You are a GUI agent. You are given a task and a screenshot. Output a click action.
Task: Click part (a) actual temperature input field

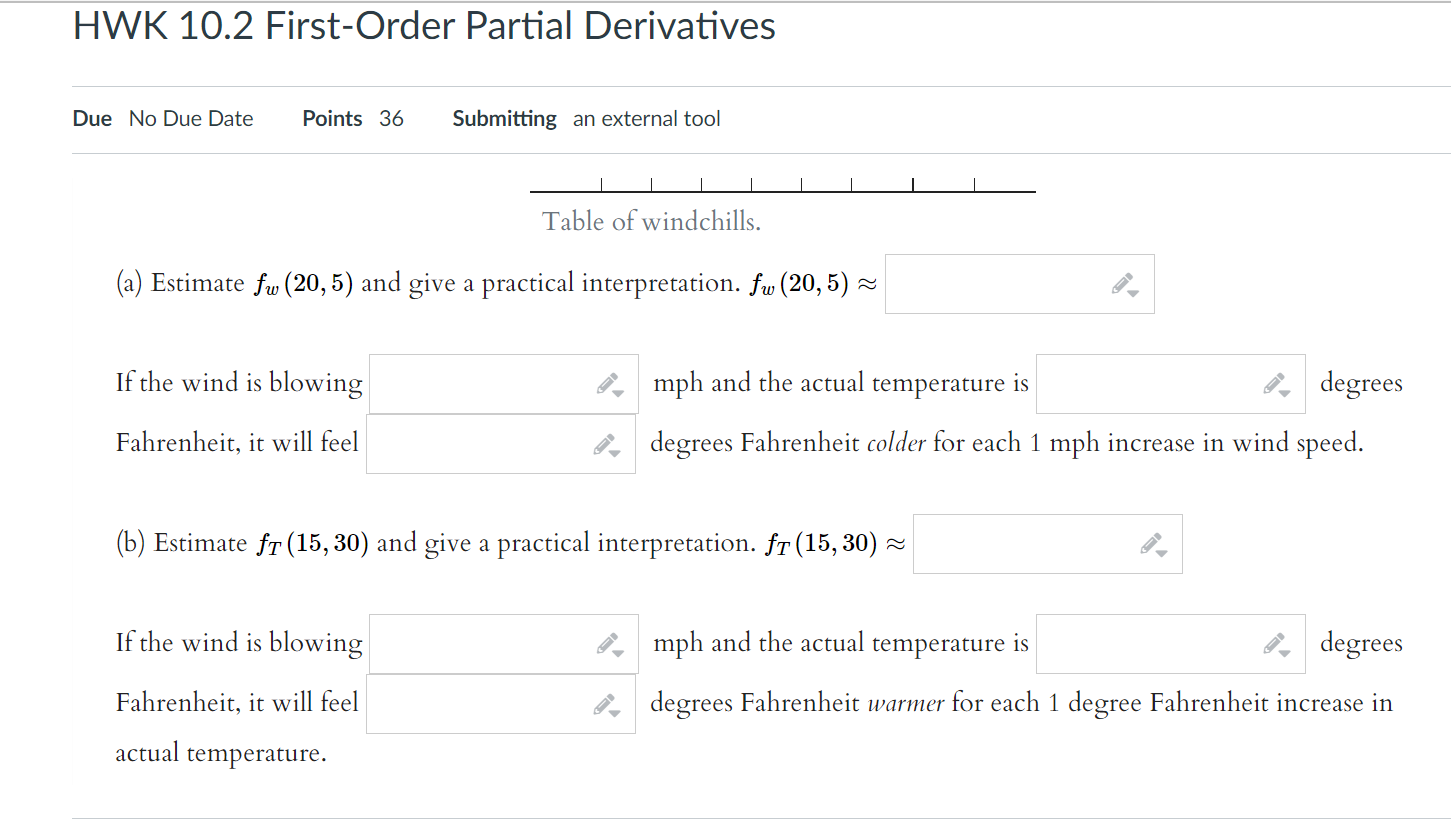[1150, 383]
